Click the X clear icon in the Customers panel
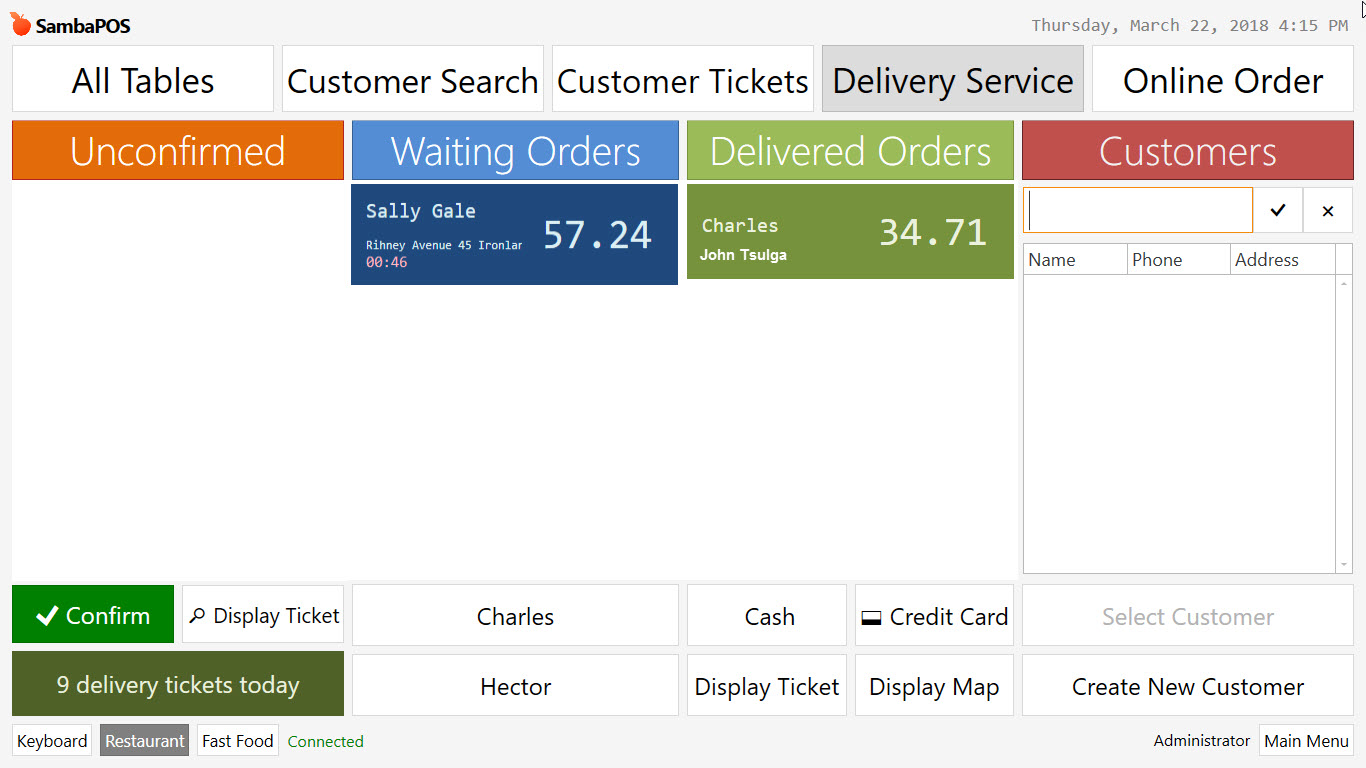The image size is (1366, 768). (x=1328, y=210)
